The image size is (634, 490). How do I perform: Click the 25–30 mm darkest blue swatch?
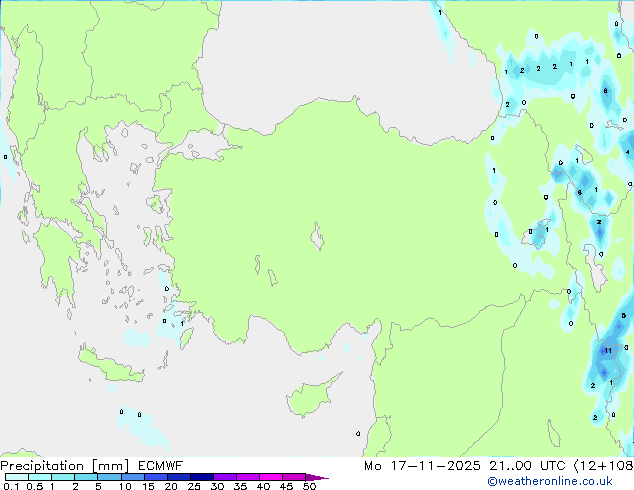pos(201,477)
